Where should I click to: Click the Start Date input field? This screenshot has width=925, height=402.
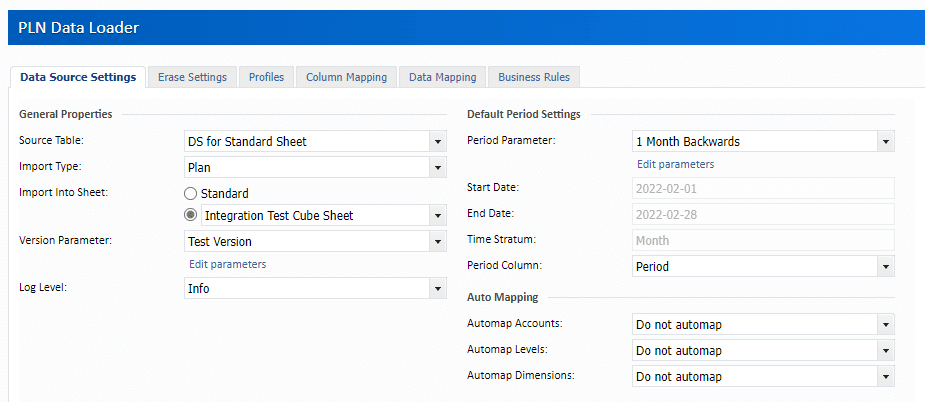(763, 188)
